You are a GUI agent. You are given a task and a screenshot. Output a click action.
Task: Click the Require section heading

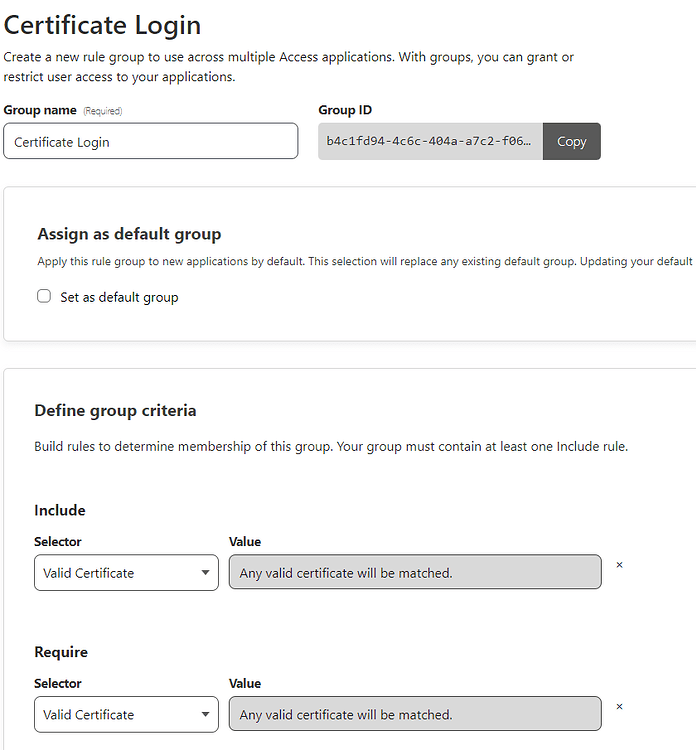(61, 652)
